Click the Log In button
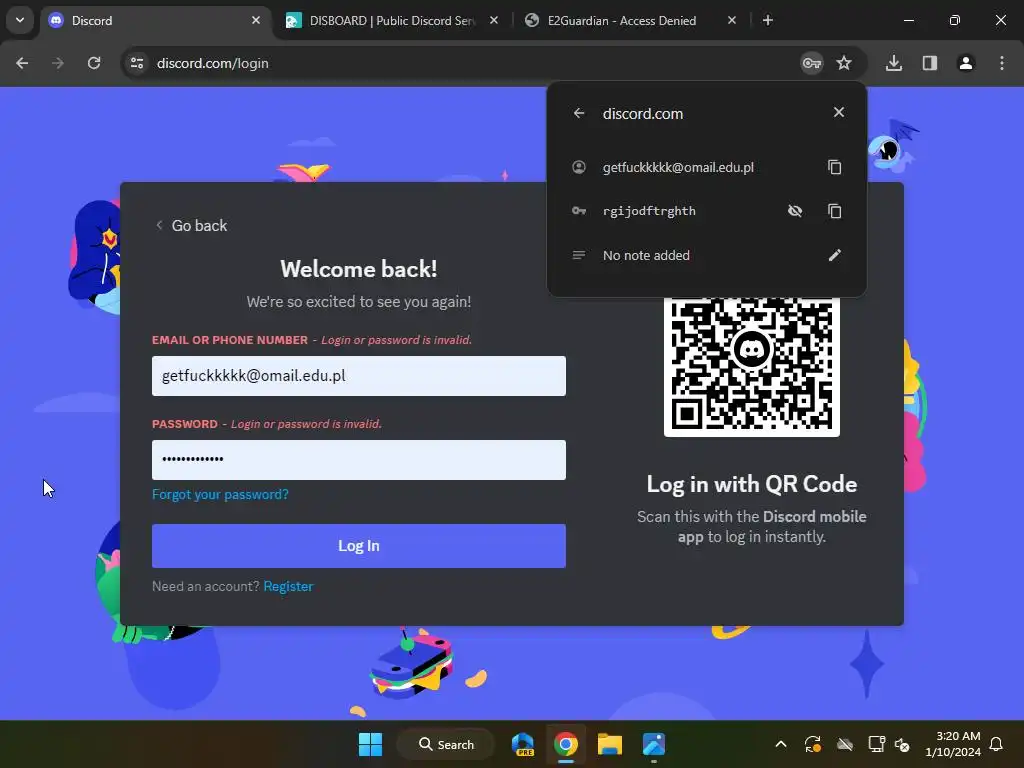Image resolution: width=1024 pixels, height=768 pixels. coord(359,546)
